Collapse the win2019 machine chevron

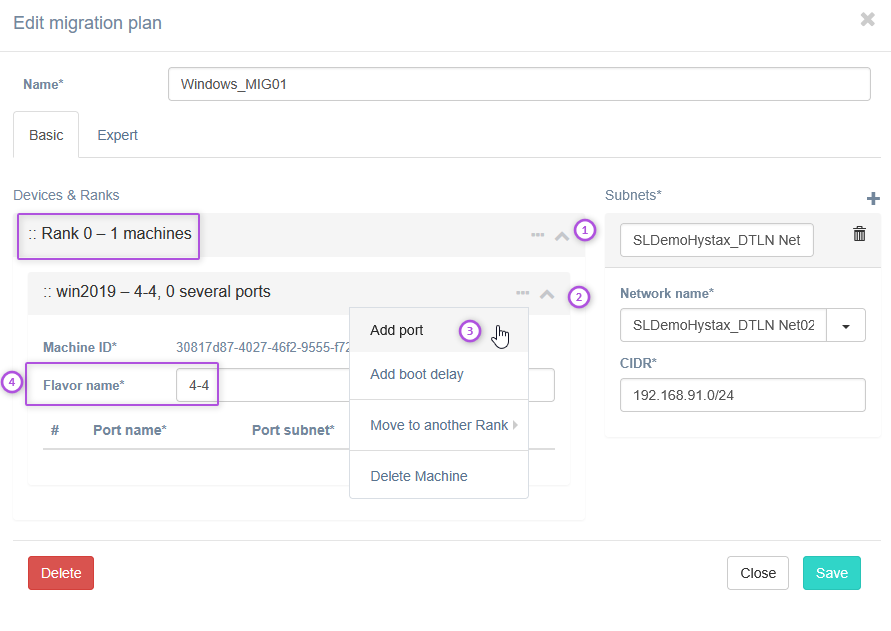pos(546,294)
